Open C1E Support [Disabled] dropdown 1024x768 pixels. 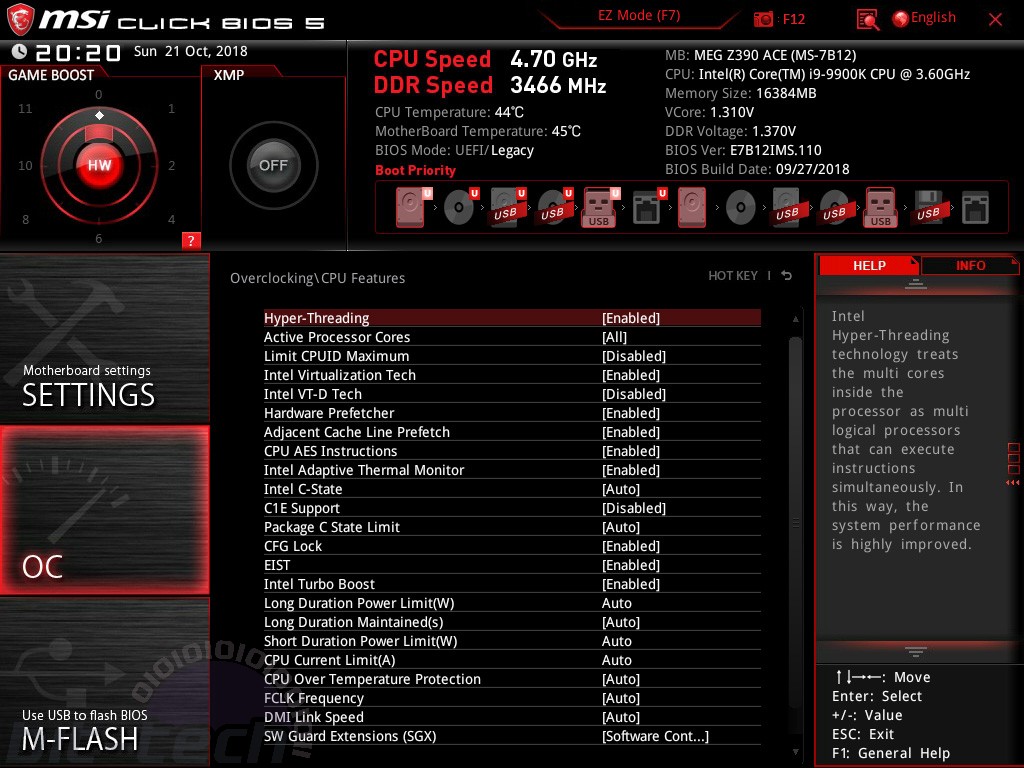point(633,508)
